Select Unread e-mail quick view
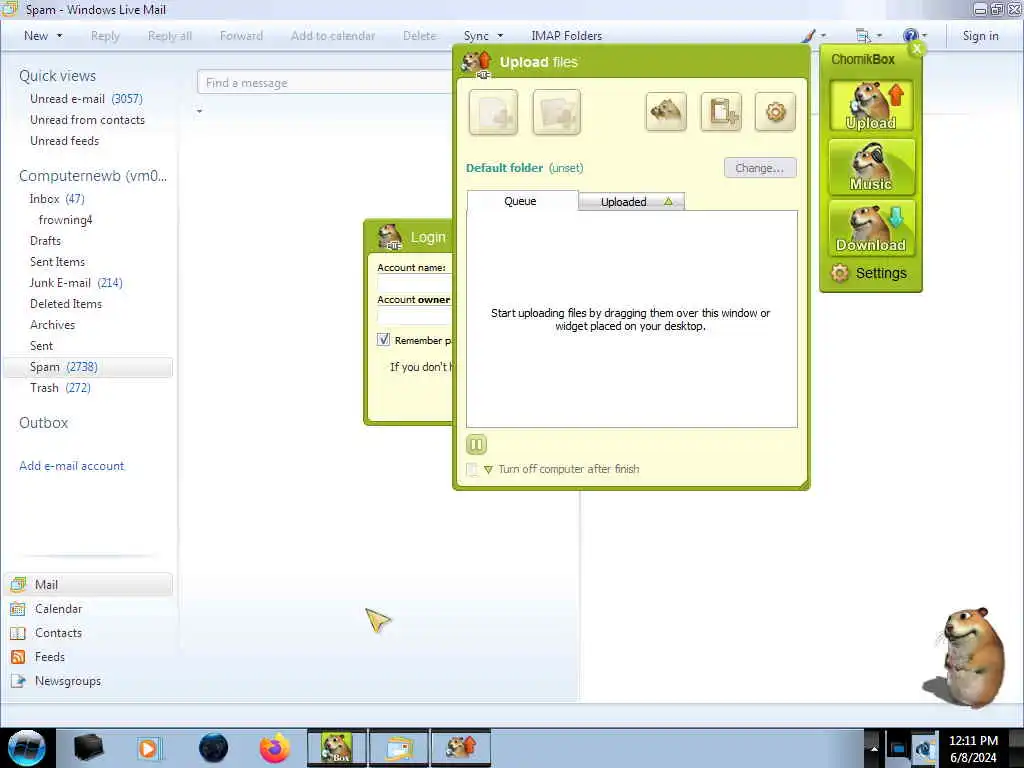 coord(86,99)
